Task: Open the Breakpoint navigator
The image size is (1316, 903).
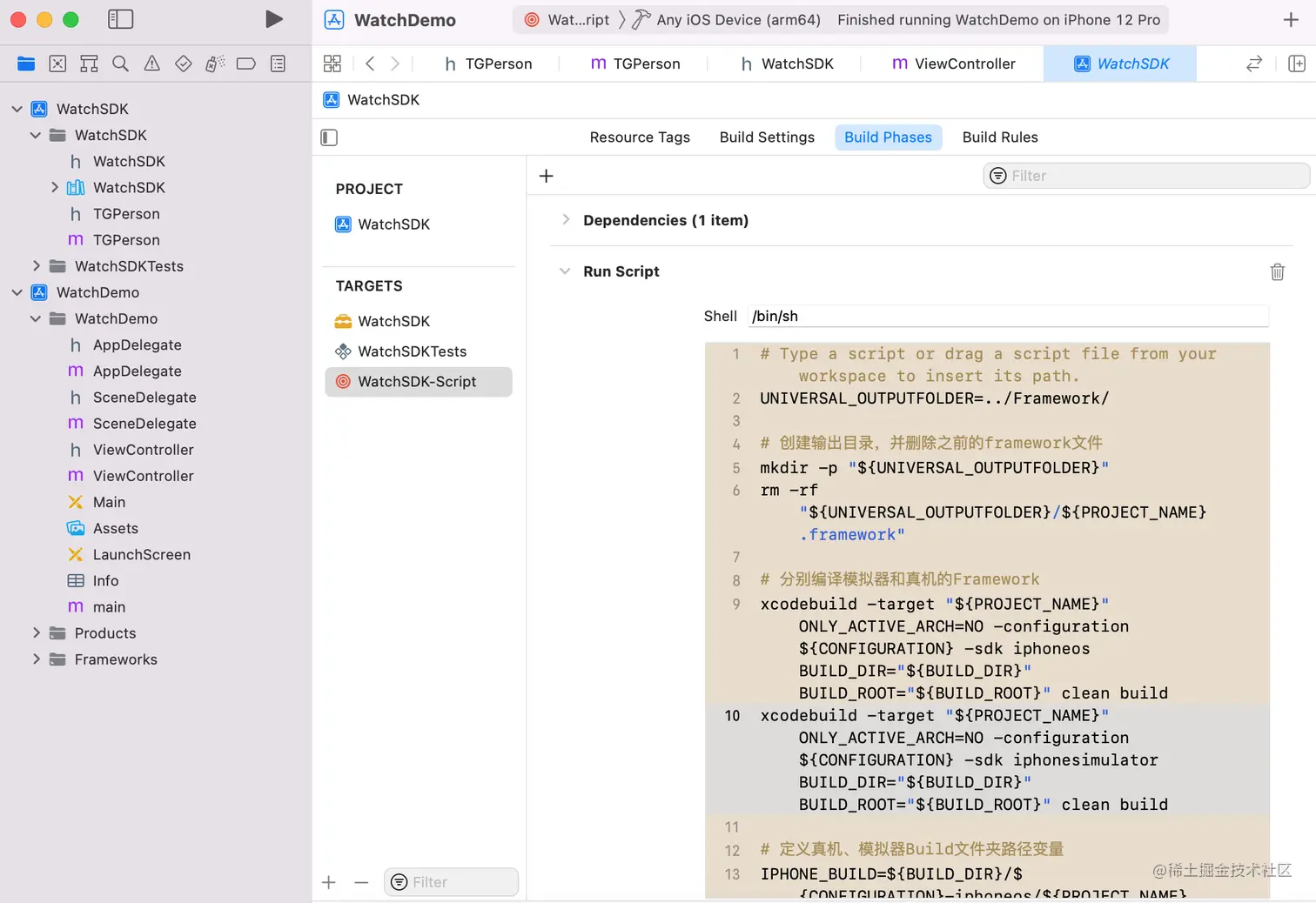Action: tap(245, 64)
